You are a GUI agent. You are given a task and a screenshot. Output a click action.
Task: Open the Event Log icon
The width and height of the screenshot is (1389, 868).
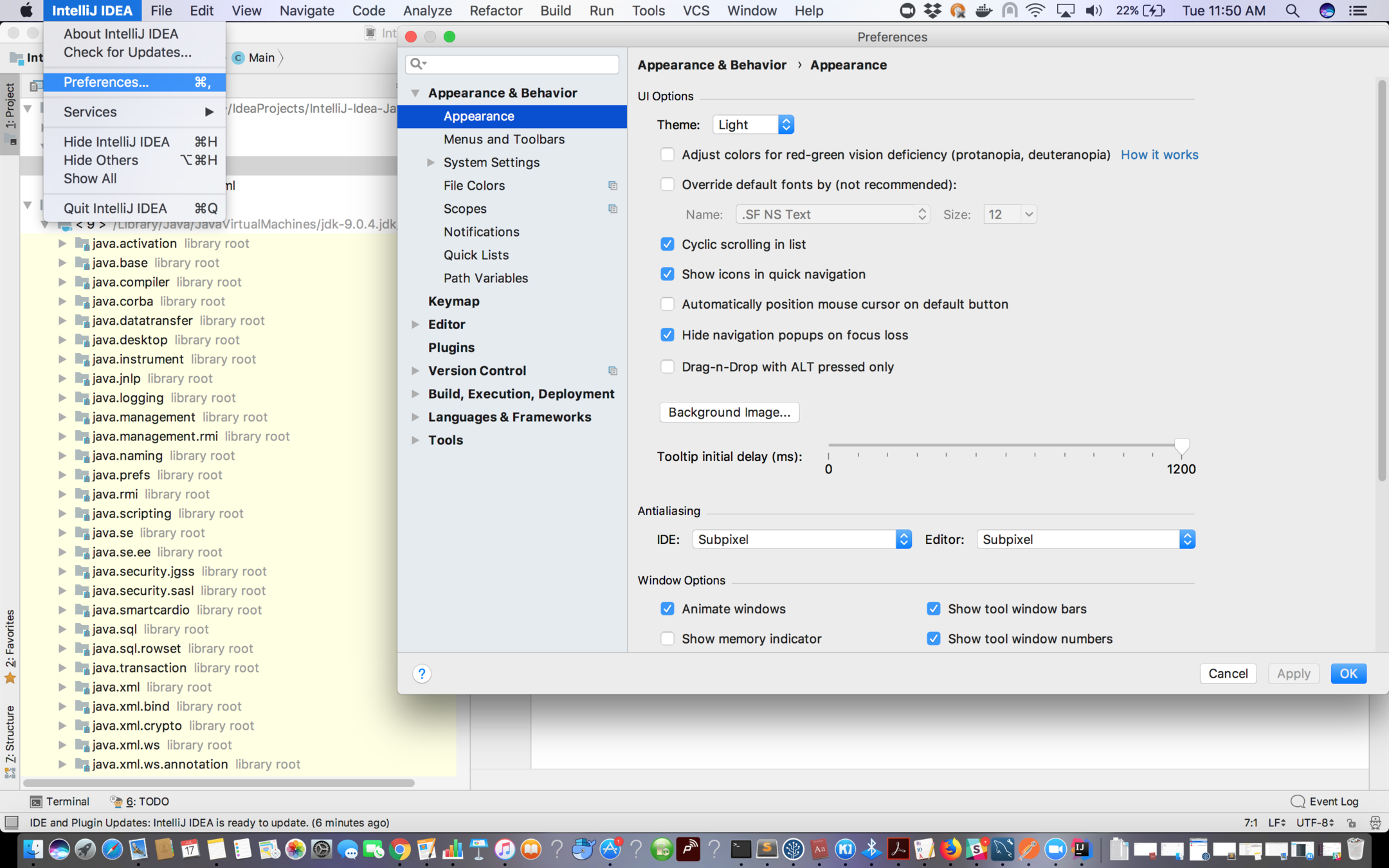[x=1298, y=801]
